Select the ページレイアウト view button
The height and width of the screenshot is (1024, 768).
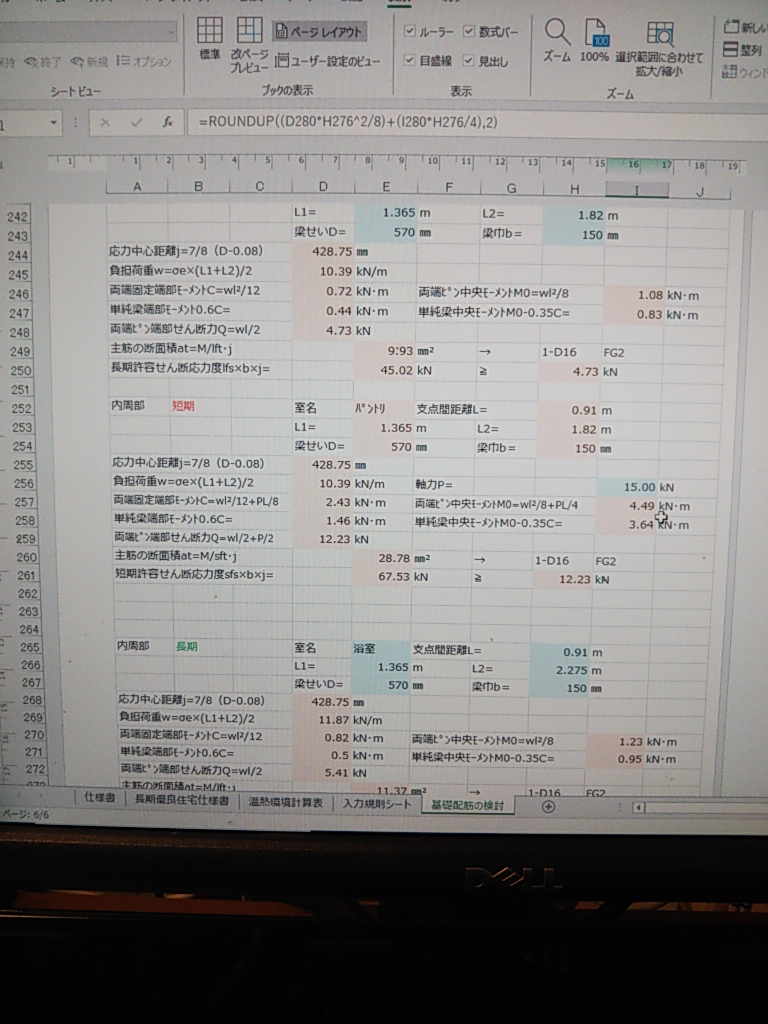click(x=319, y=32)
